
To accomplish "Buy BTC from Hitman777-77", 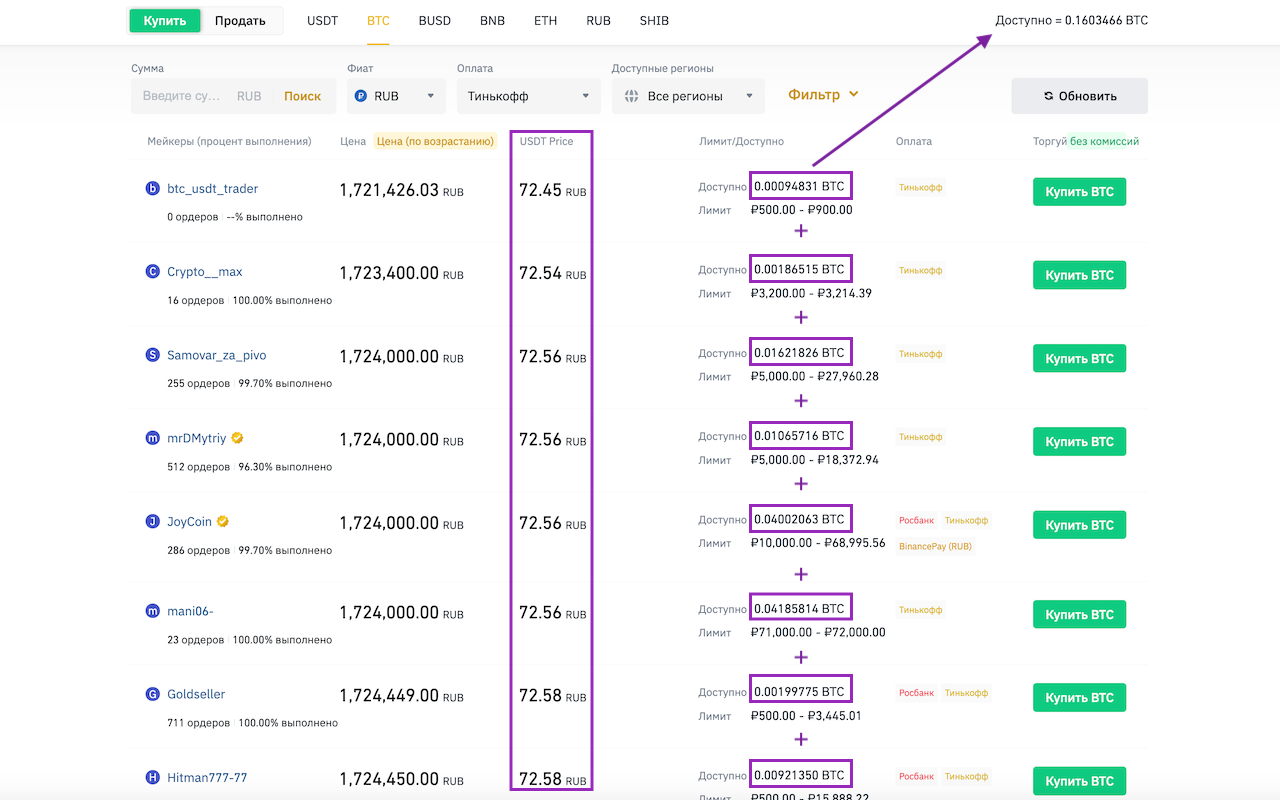I will 1079,781.
